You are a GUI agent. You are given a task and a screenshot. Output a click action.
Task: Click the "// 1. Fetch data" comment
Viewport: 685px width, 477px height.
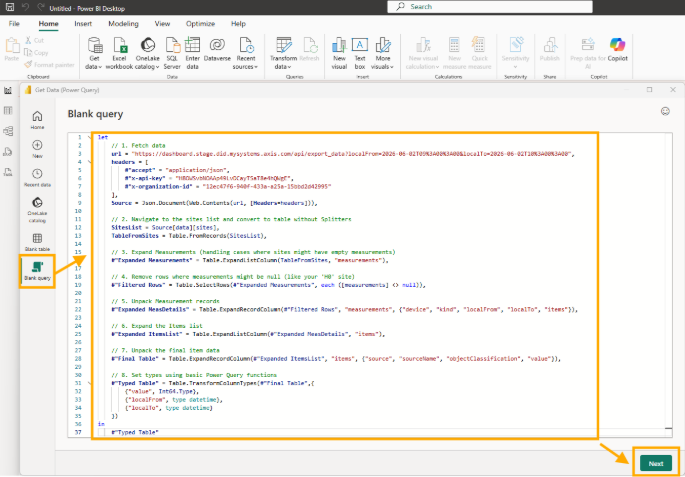tap(138, 145)
